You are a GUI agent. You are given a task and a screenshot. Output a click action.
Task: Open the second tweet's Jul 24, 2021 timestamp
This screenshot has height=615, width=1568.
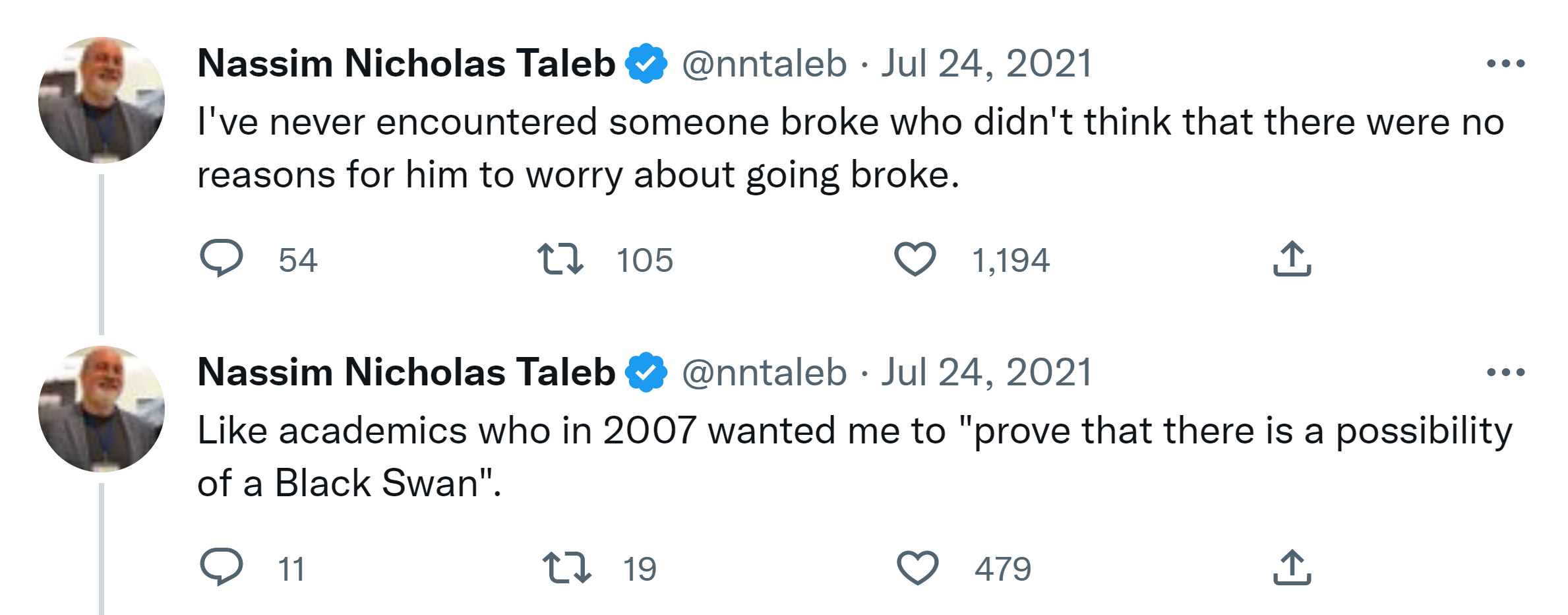click(986, 373)
